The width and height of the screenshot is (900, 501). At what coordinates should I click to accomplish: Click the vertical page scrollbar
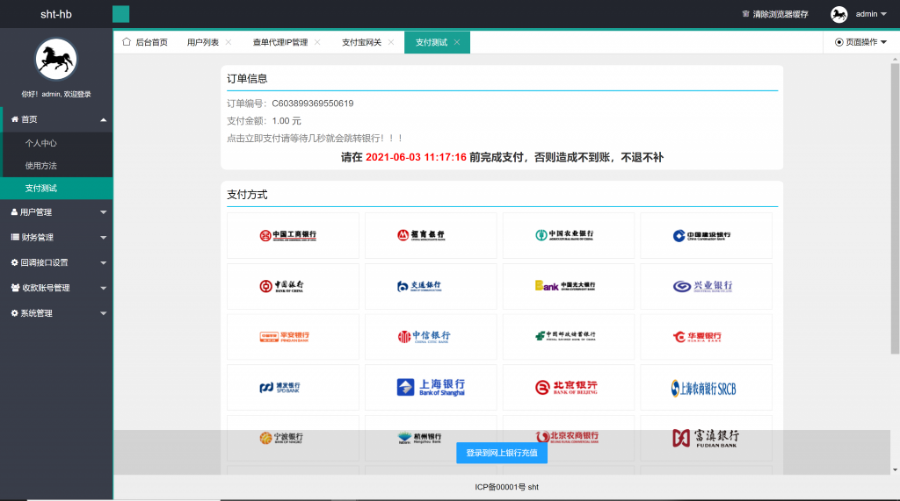point(894,200)
